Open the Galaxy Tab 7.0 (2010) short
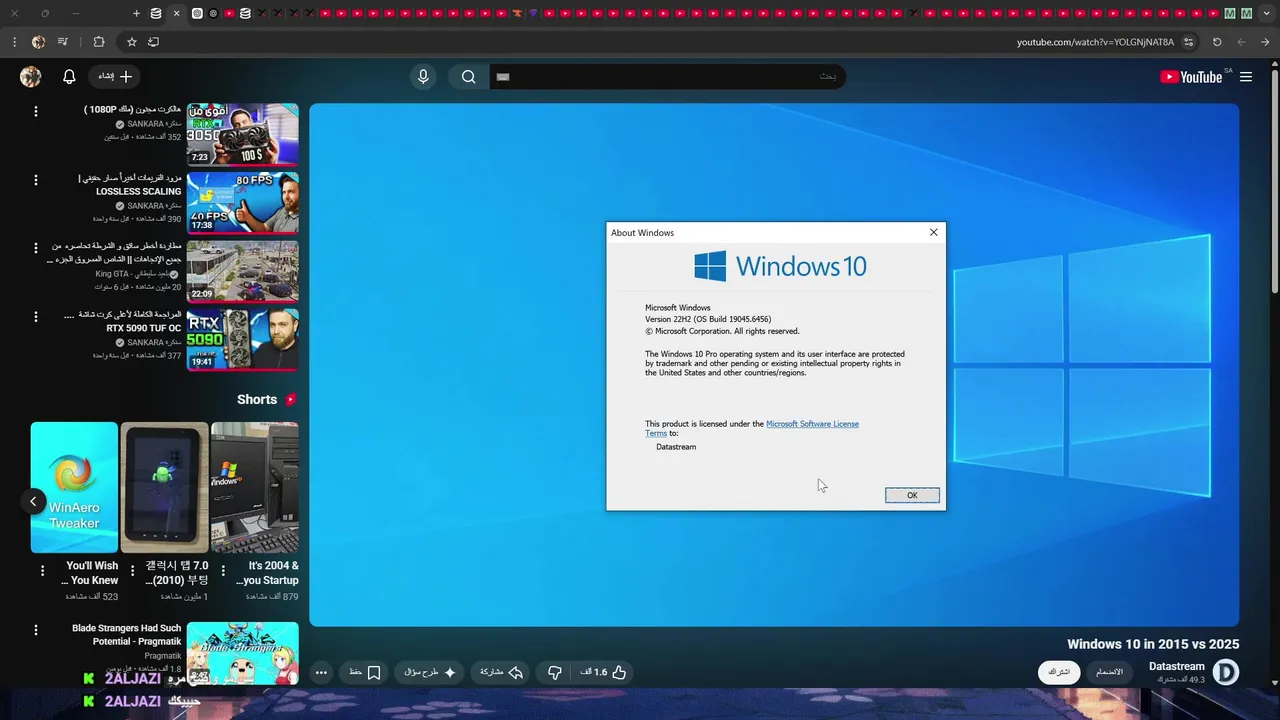Viewport: 1280px width, 720px height. [165, 487]
